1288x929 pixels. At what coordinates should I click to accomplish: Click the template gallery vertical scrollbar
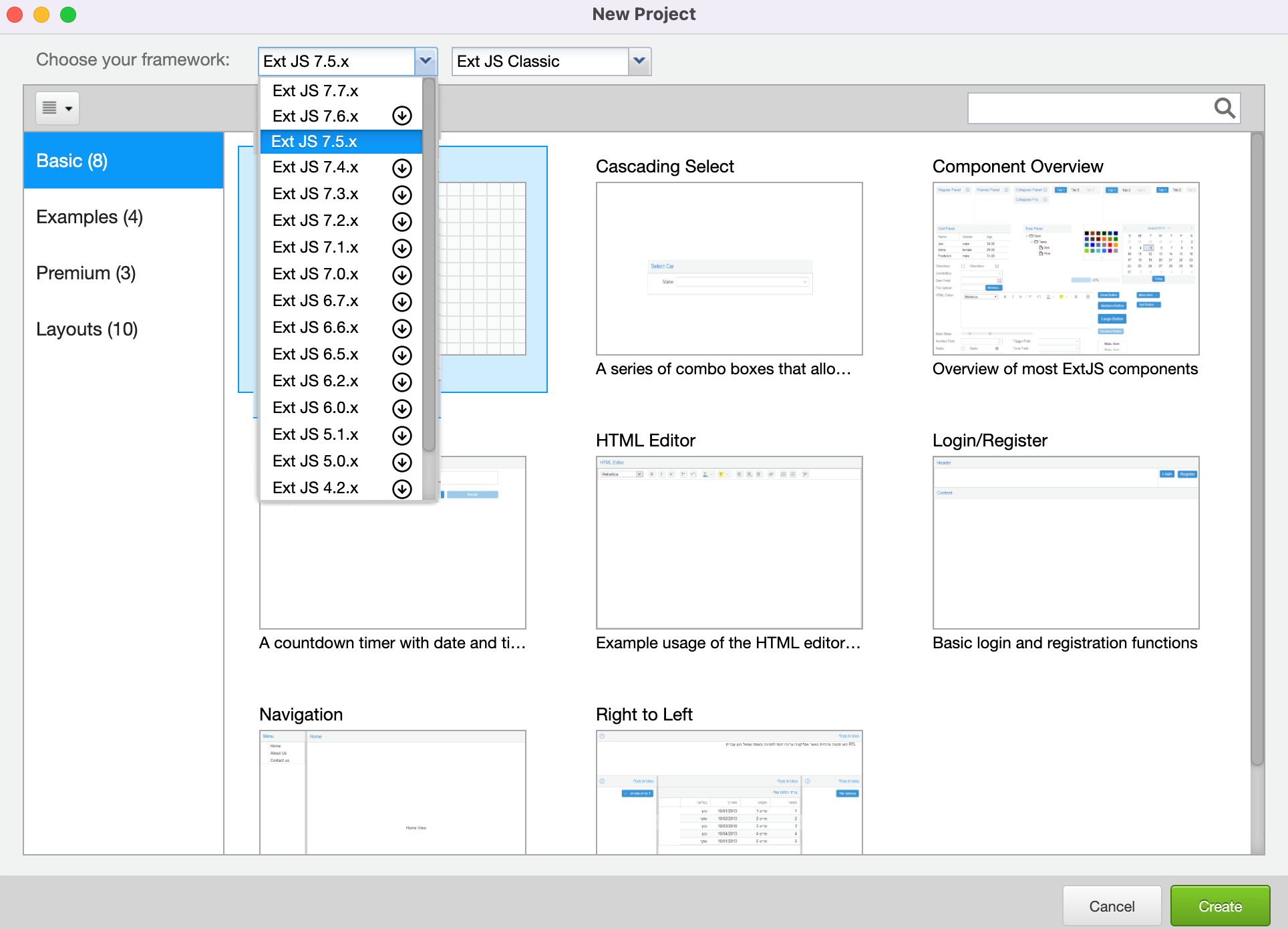point(1257,448)
